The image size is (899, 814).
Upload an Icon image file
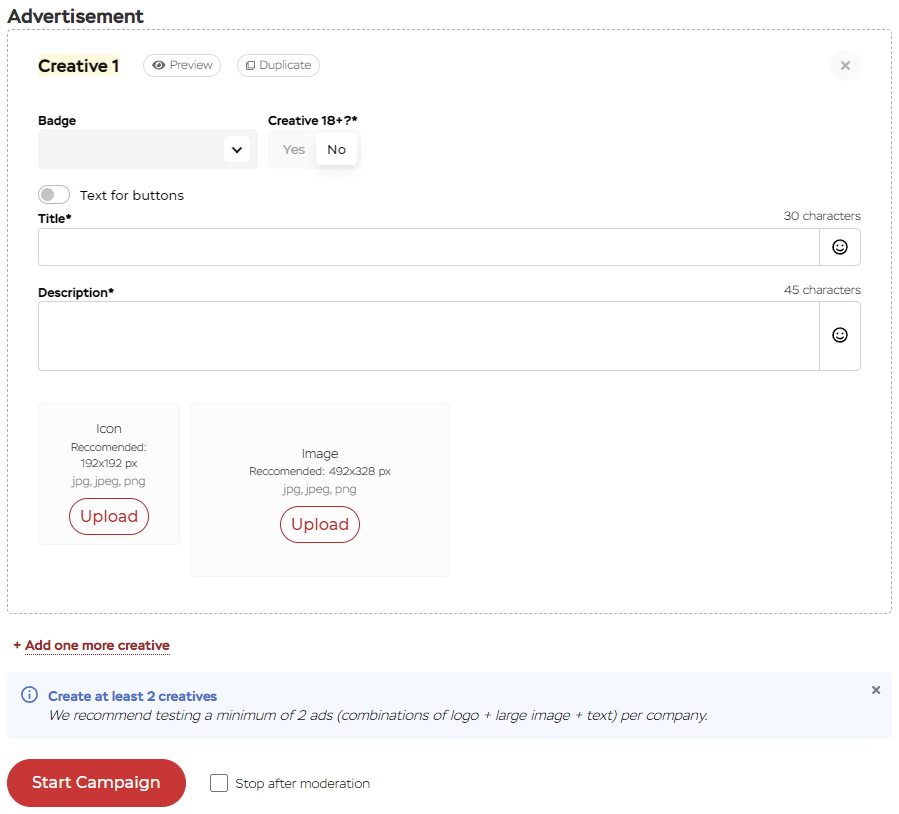click(x=109, y=517)
